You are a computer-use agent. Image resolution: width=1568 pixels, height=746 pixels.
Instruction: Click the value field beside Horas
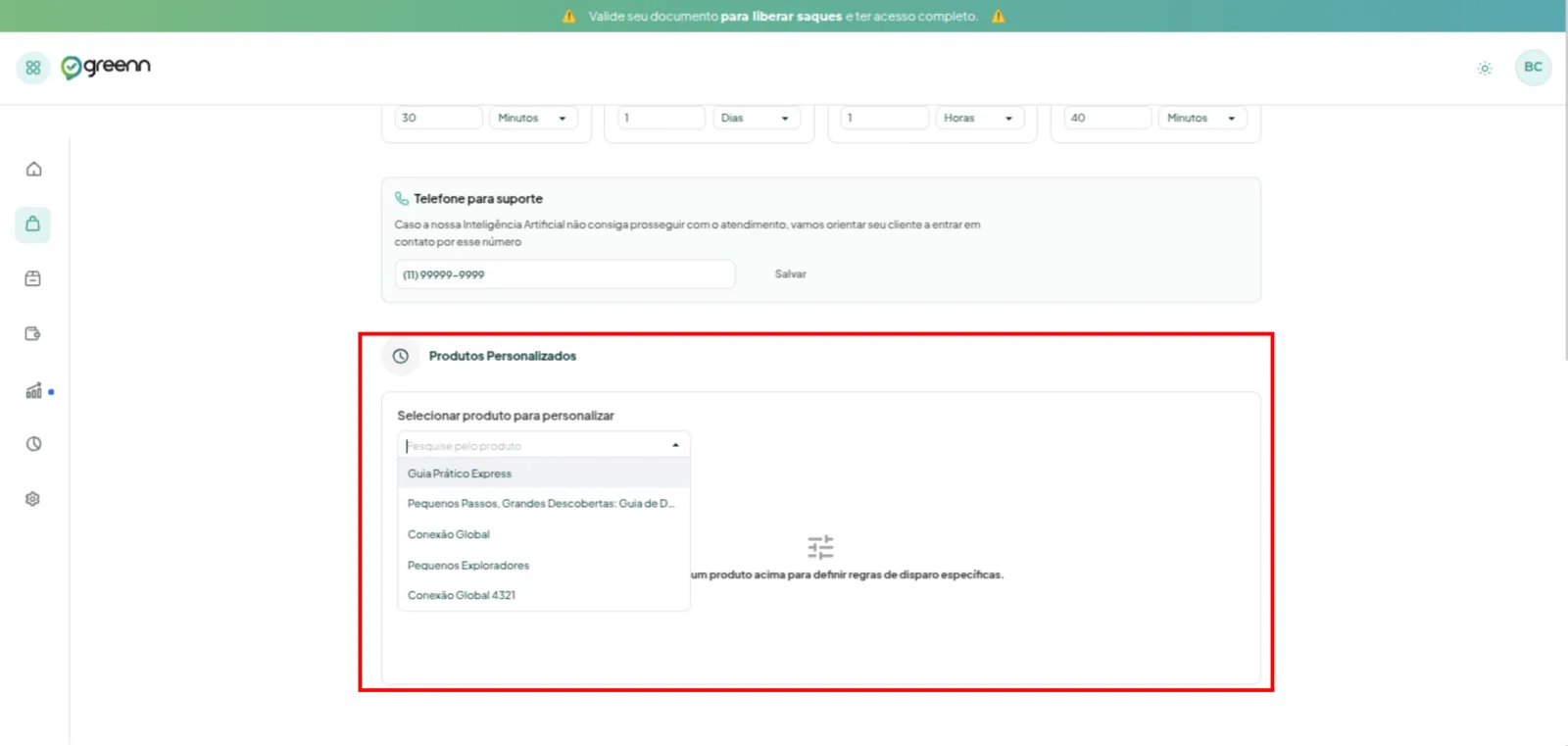click(885, 118)
